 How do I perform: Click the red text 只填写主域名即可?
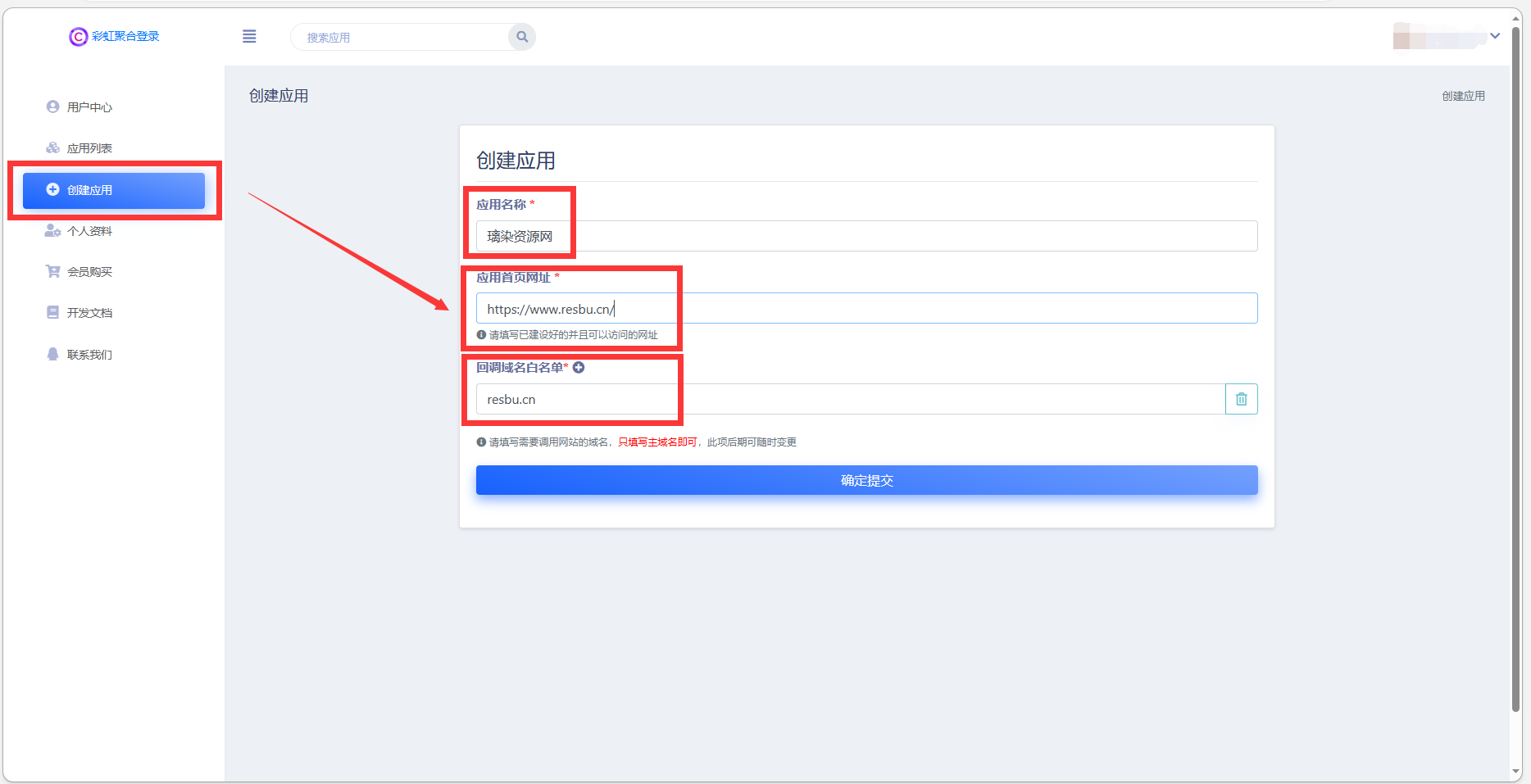coord(657,442)
